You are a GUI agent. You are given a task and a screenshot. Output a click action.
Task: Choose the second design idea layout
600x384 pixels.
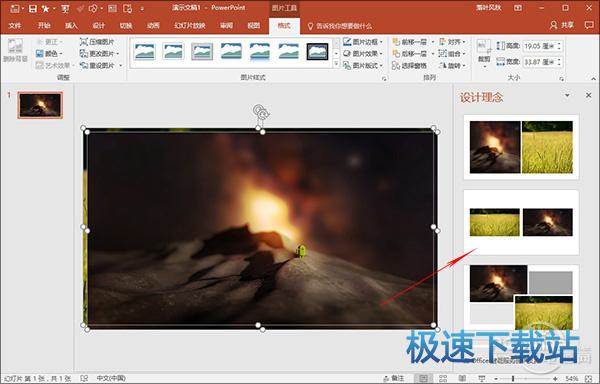(521, 222)
